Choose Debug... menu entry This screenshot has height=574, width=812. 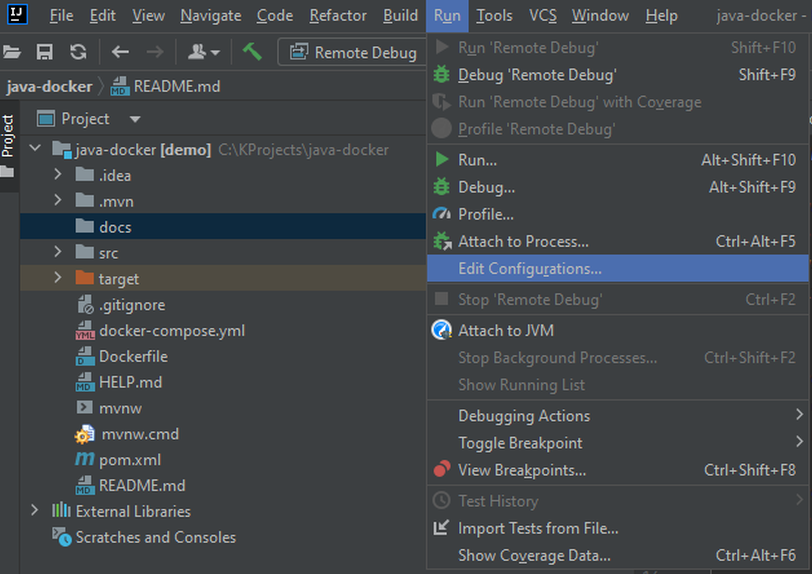[617, 187]
